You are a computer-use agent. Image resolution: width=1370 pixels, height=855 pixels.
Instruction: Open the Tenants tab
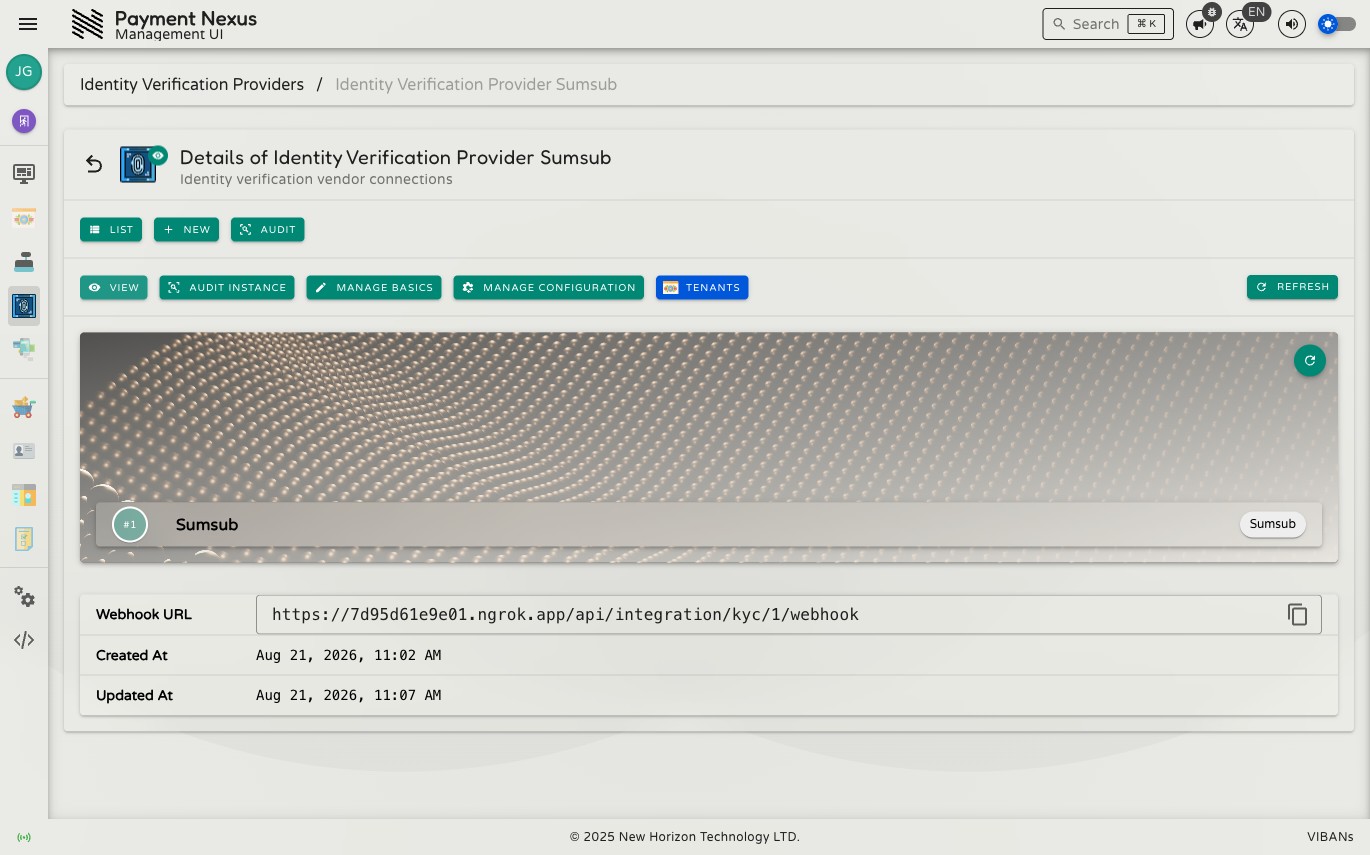pyautogui.click(x=702, y=288)
